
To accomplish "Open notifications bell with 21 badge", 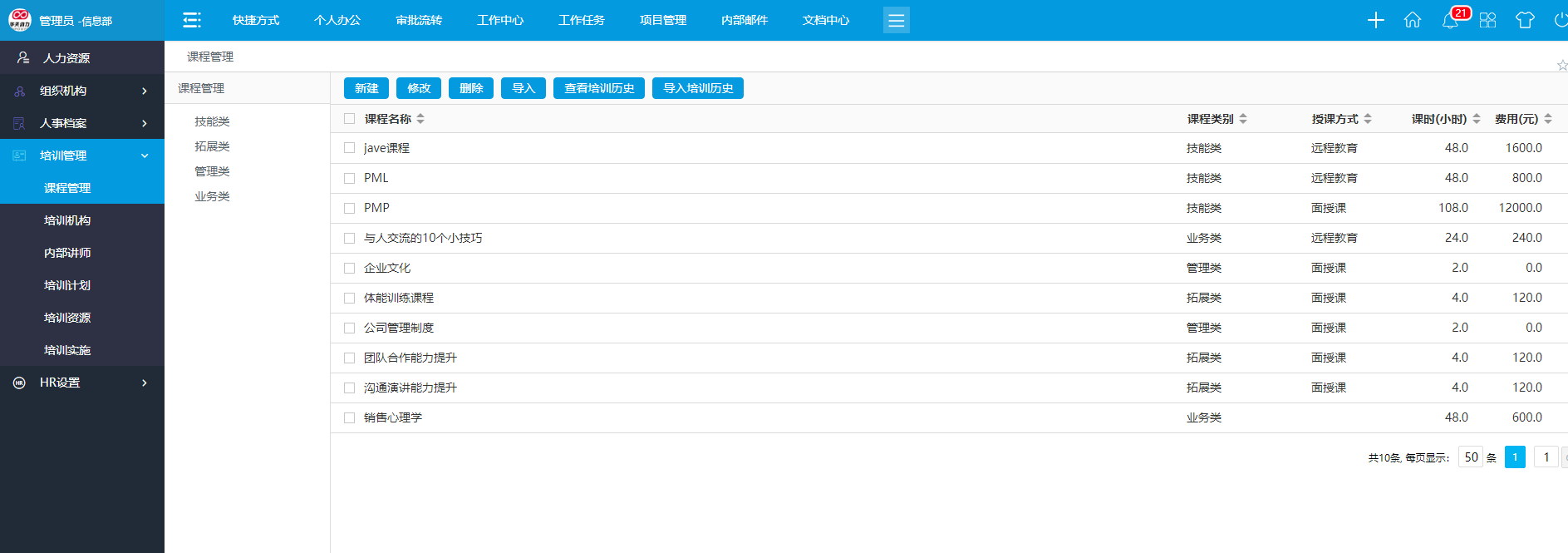I will [1450, 21].
